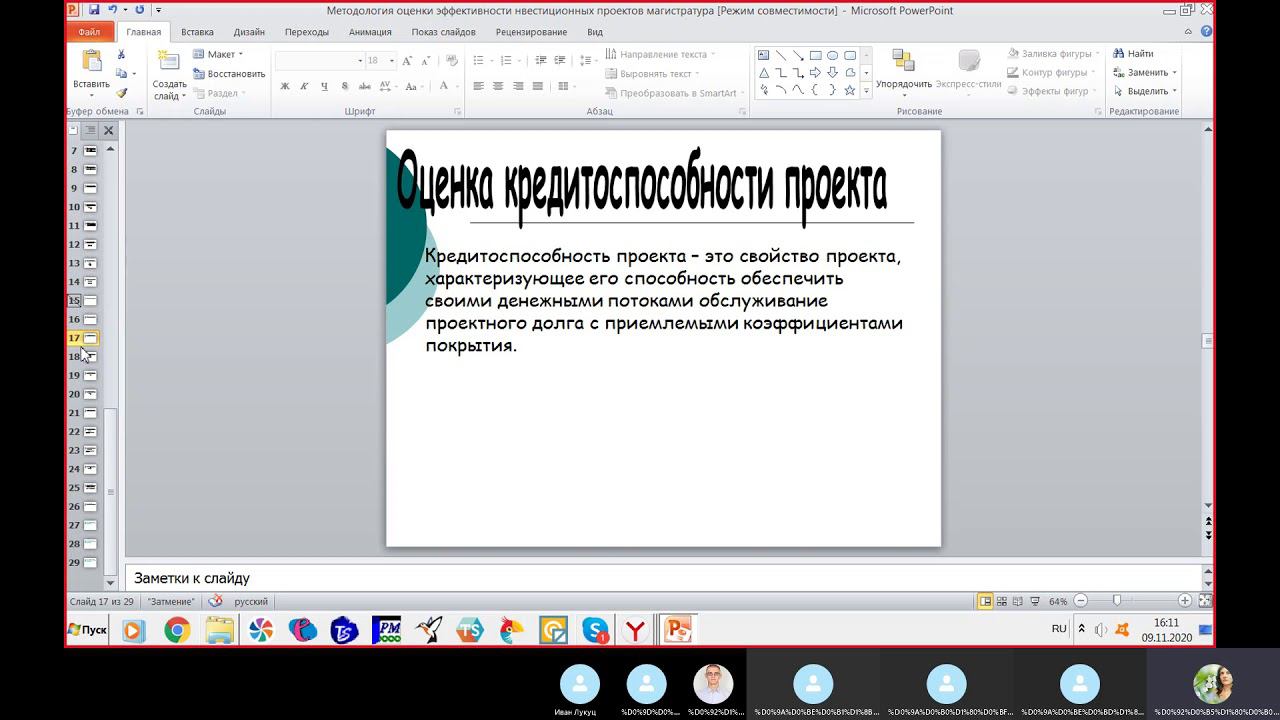1280x720 pixels.
Task: Switch to the Вставка ribbon tab
Action: pyautogui.click(x=197, y=32)
